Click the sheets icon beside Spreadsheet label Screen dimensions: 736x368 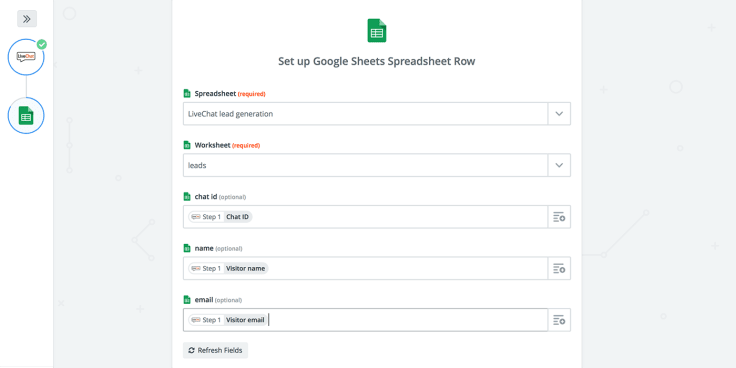[187, 93]
